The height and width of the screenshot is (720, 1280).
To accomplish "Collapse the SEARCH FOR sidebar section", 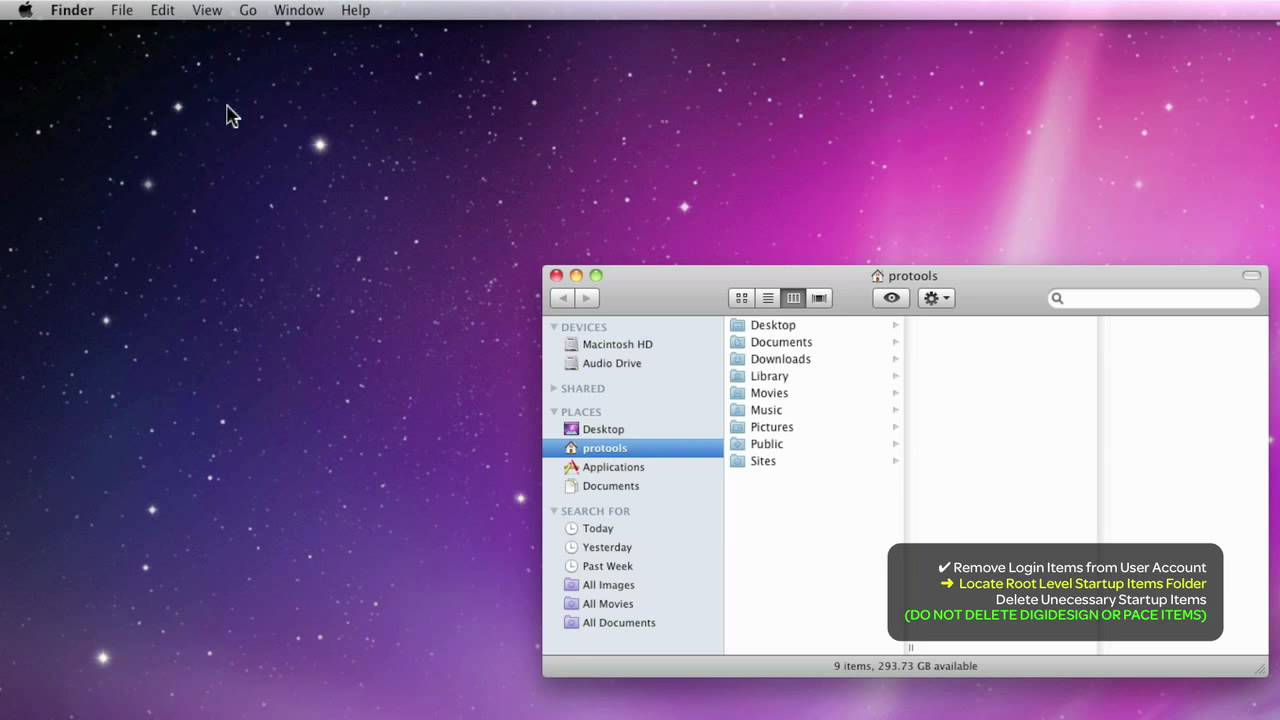I will (554, 510).
